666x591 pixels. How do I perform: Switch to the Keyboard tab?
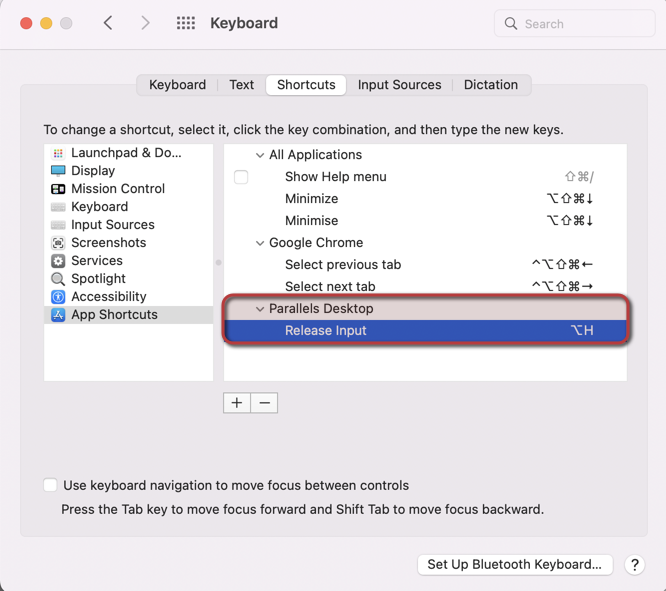pyautogui.click(x=178, y=85)
